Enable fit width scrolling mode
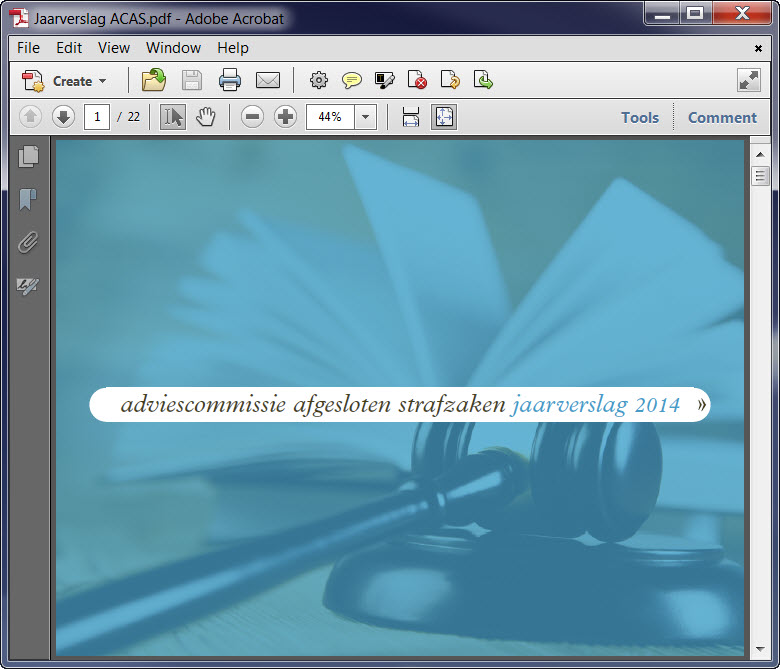Screen dimensions: 780x669 coord(411,117)
